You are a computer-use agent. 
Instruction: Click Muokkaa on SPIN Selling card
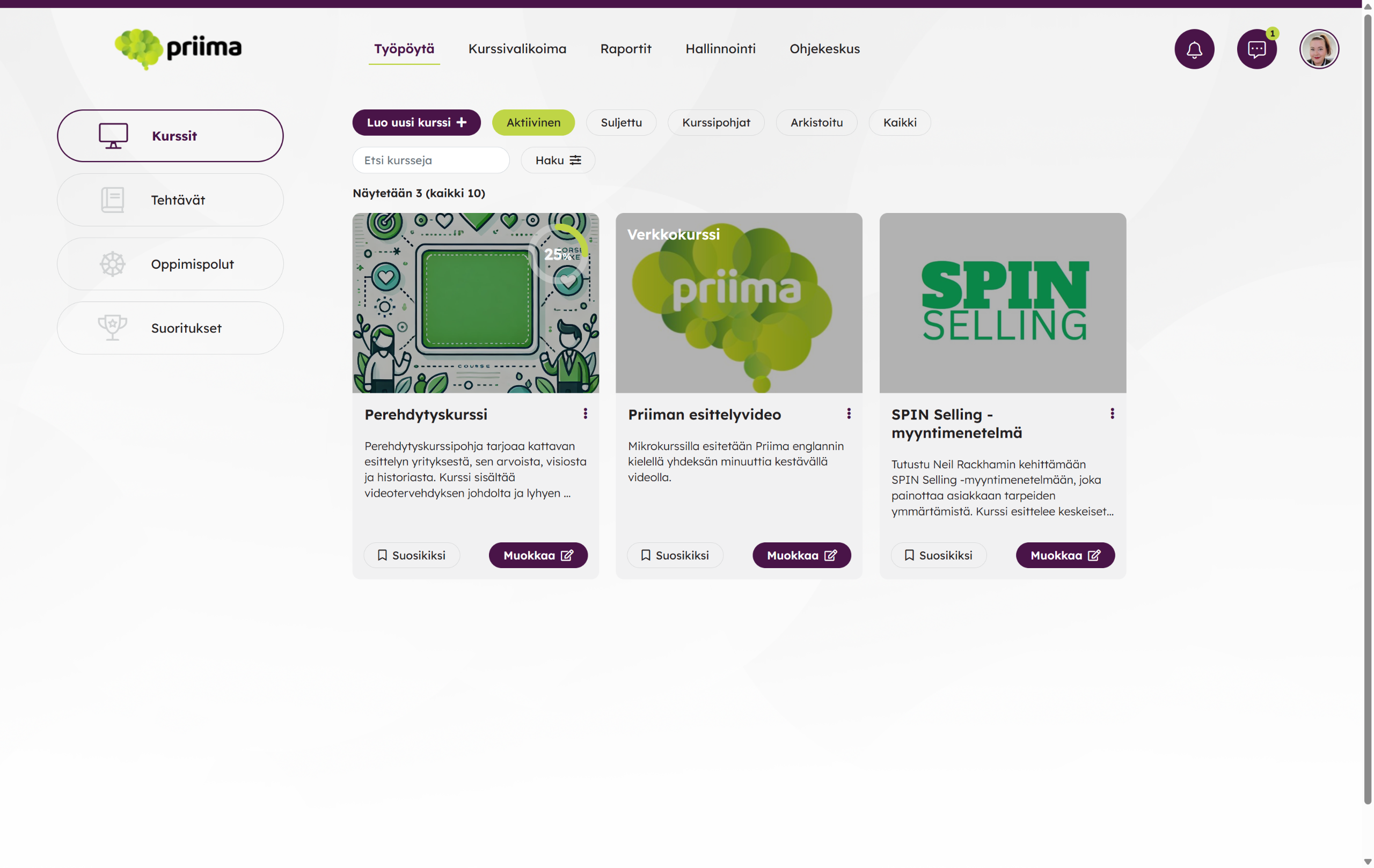point(1065,555)
